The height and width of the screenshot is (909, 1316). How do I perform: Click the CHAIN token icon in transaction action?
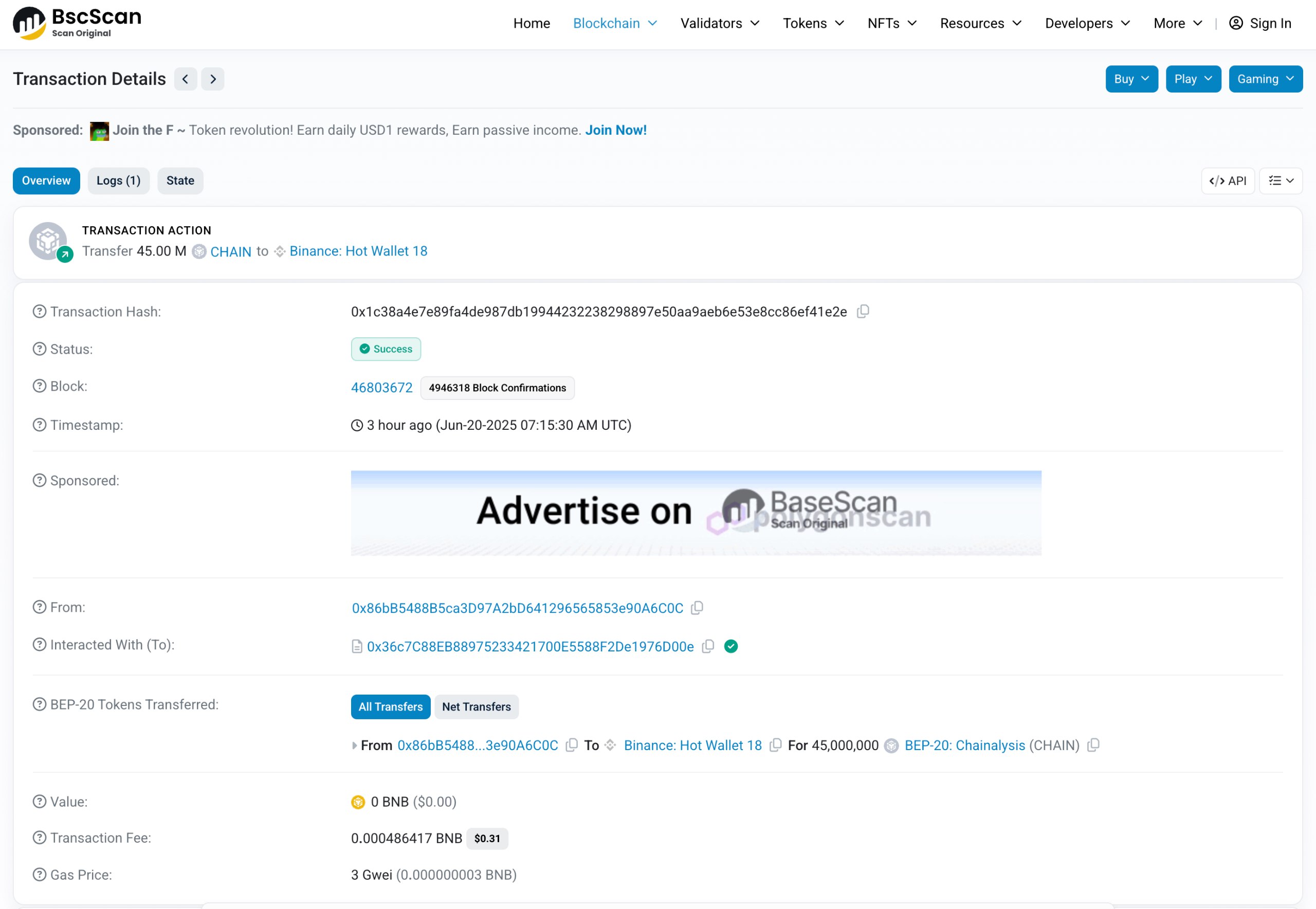click(199, 251)
